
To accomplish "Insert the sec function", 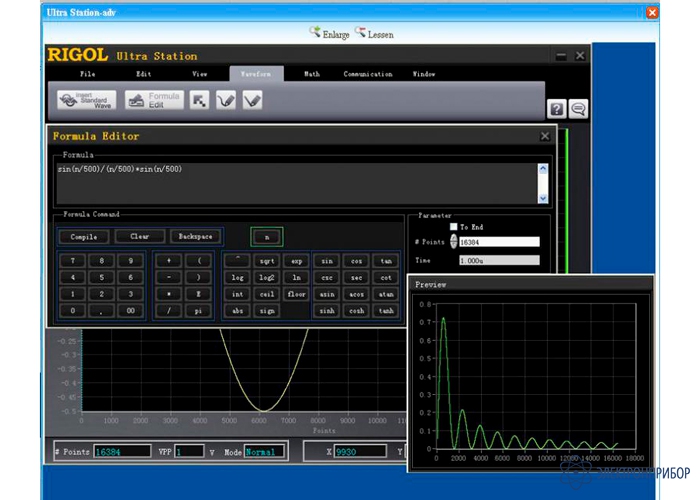I will tap(357, 278).
